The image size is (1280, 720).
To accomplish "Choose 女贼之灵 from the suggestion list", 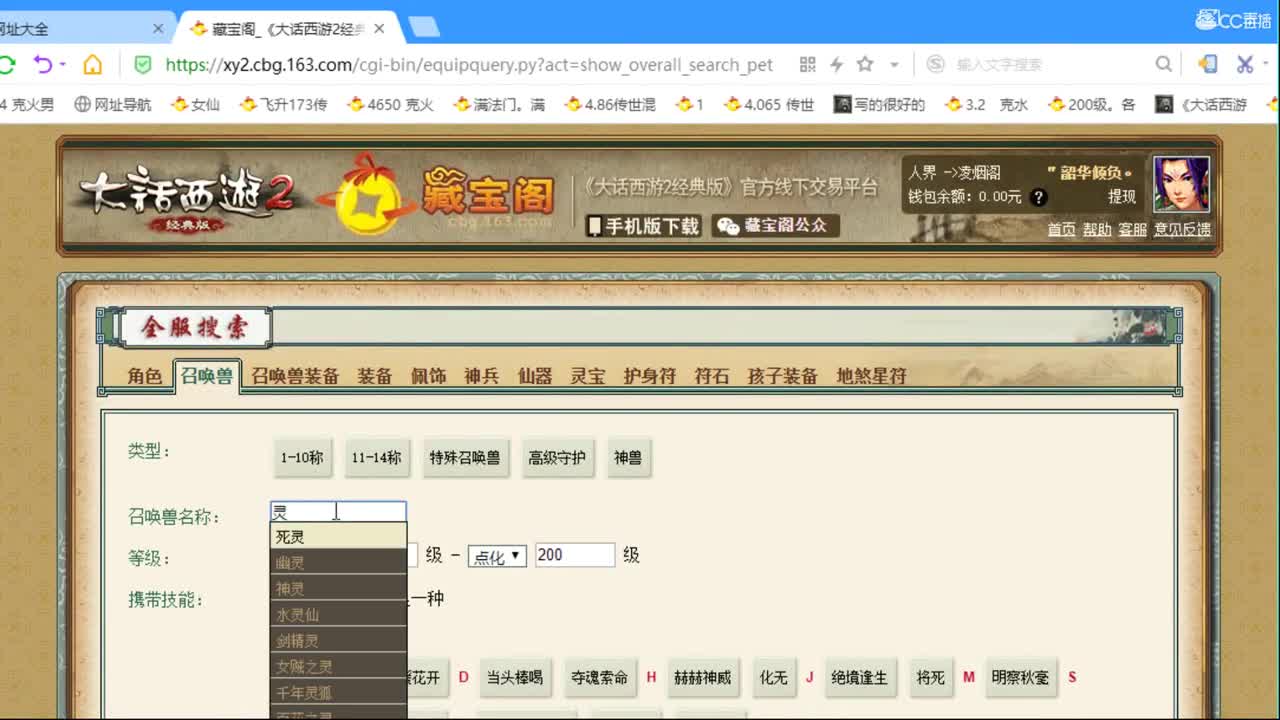I will click(338, 666).
